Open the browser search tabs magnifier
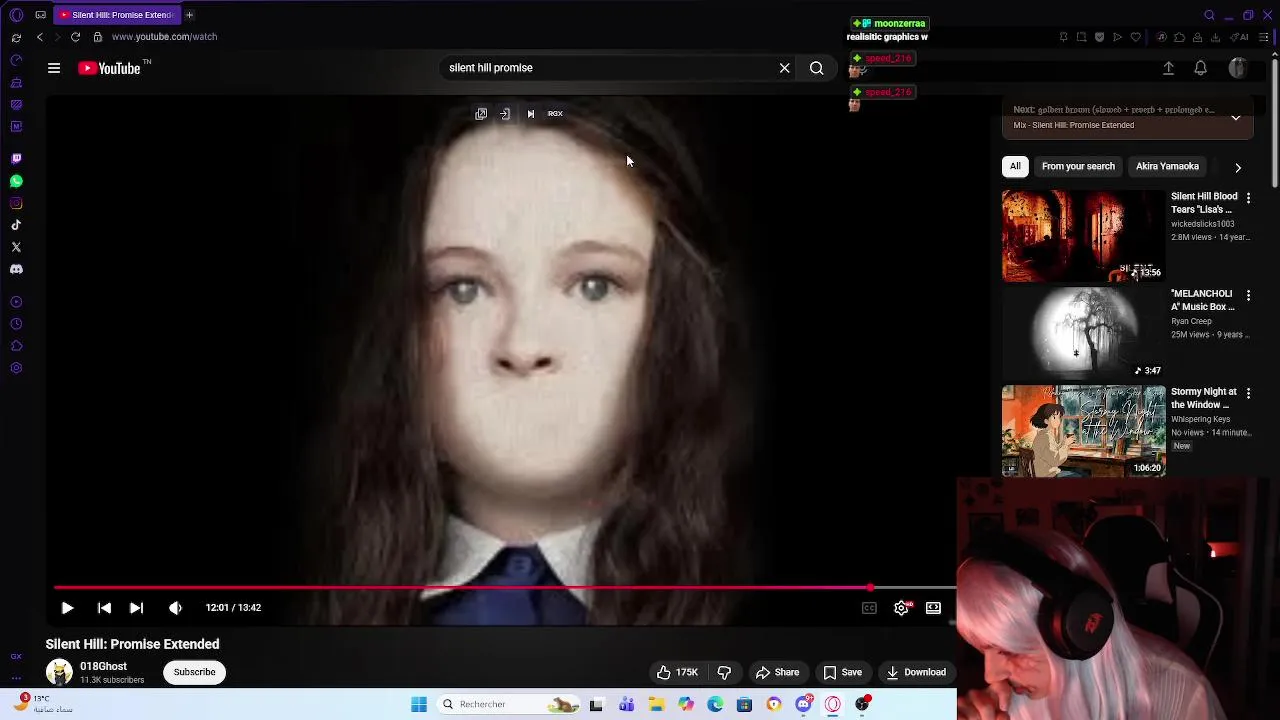 1209,15
